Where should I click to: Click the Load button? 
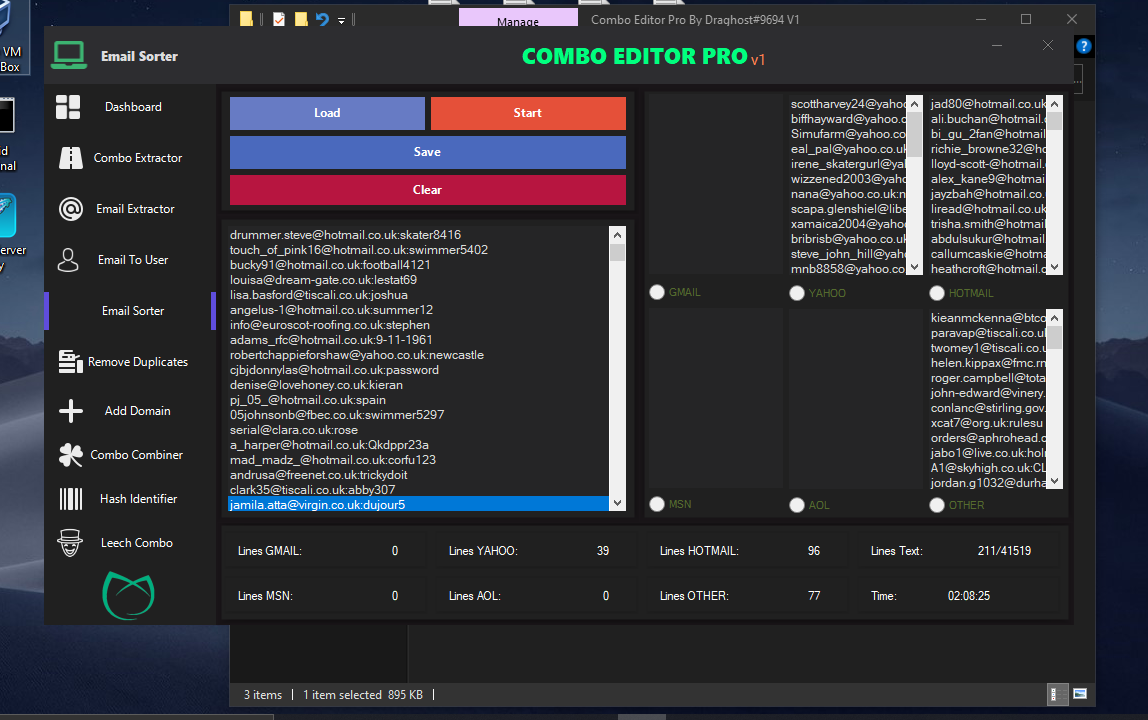coord(327,113)
